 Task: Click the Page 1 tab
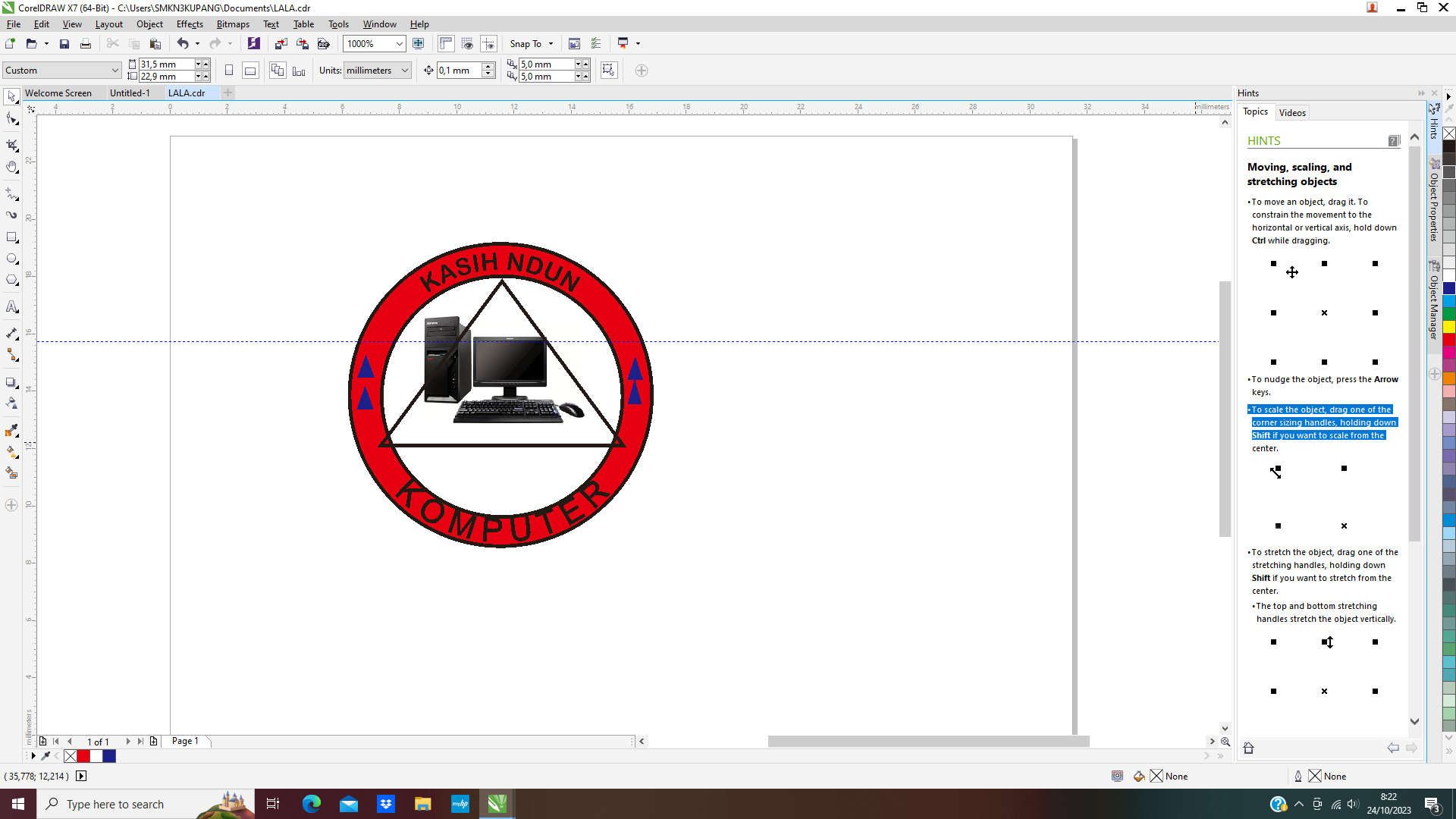pos(185,741)
